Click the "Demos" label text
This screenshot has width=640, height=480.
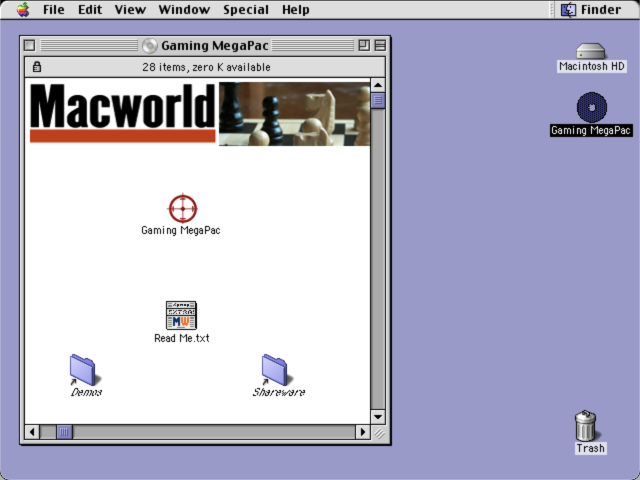click(86, 392)
